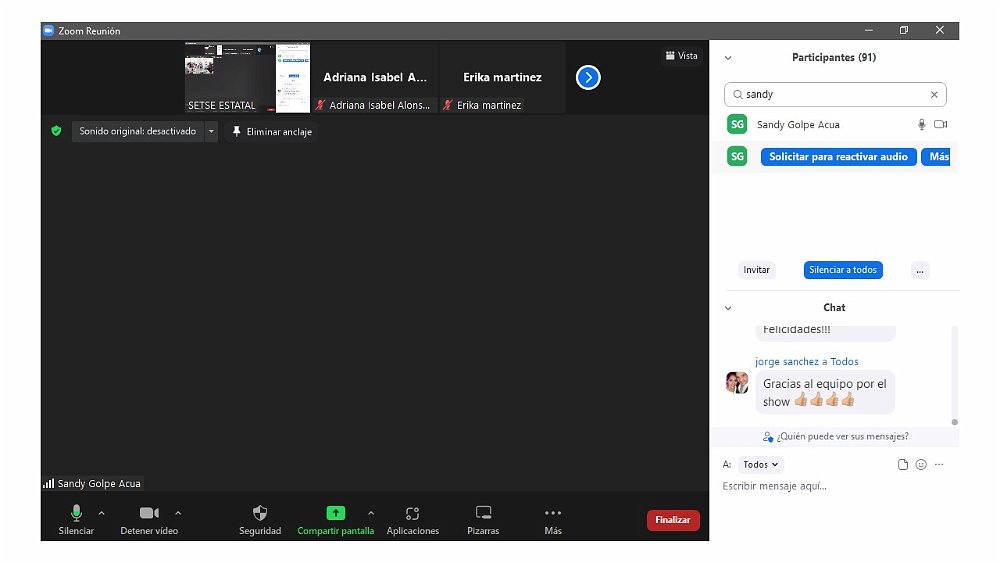This screenshot has width=1000, height=563.
Task: Open the Seguridad shield icon
Action: tap(260, 513)
